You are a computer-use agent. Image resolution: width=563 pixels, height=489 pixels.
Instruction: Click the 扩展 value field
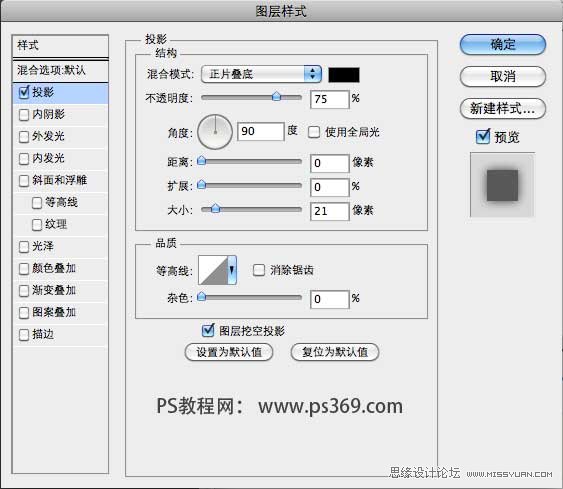click(x=329, y=187)
